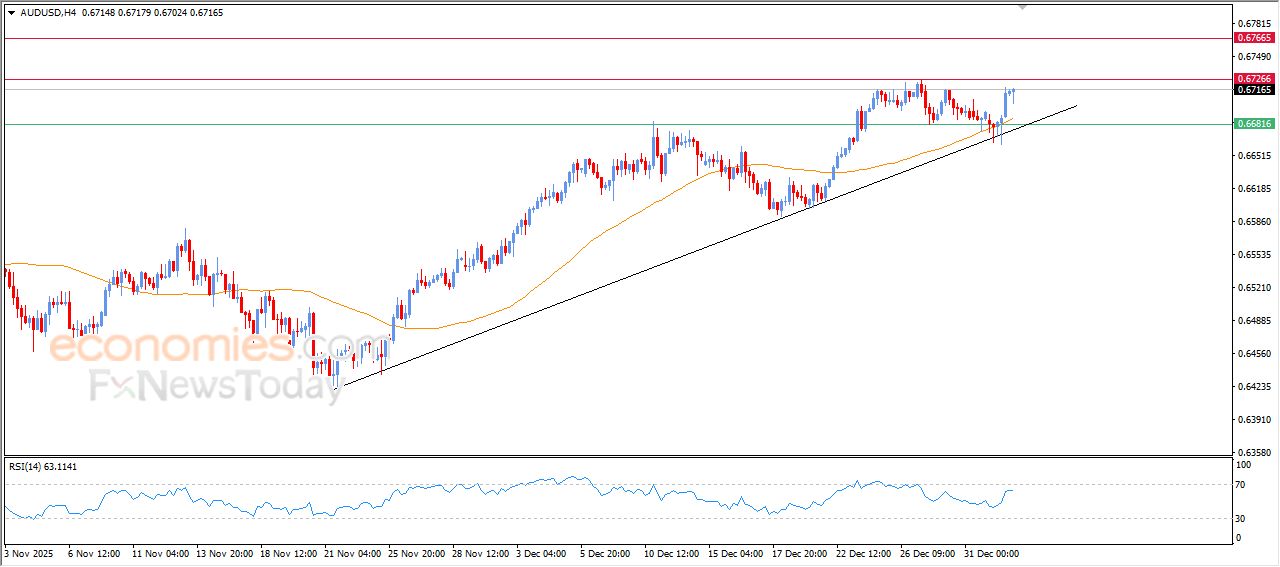Click the black 0.67165 current price tag
The width and height of the screenshot is (1280, 567).
(x=1254, y=90)
